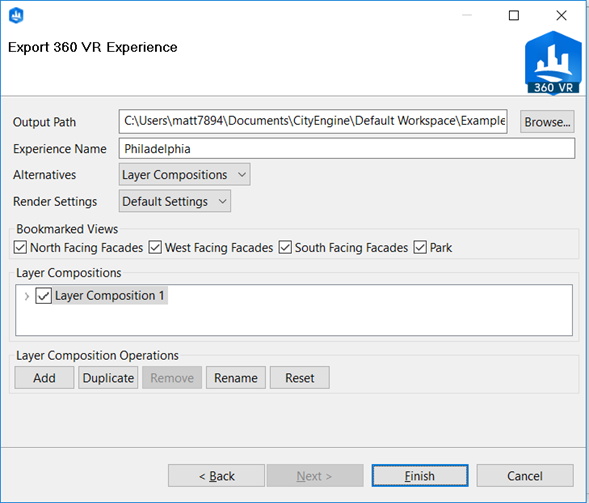Viewport: 589px width, 503px height.
Task: Toggle North Facing Facades checkbox
Action: pos(20,248)
